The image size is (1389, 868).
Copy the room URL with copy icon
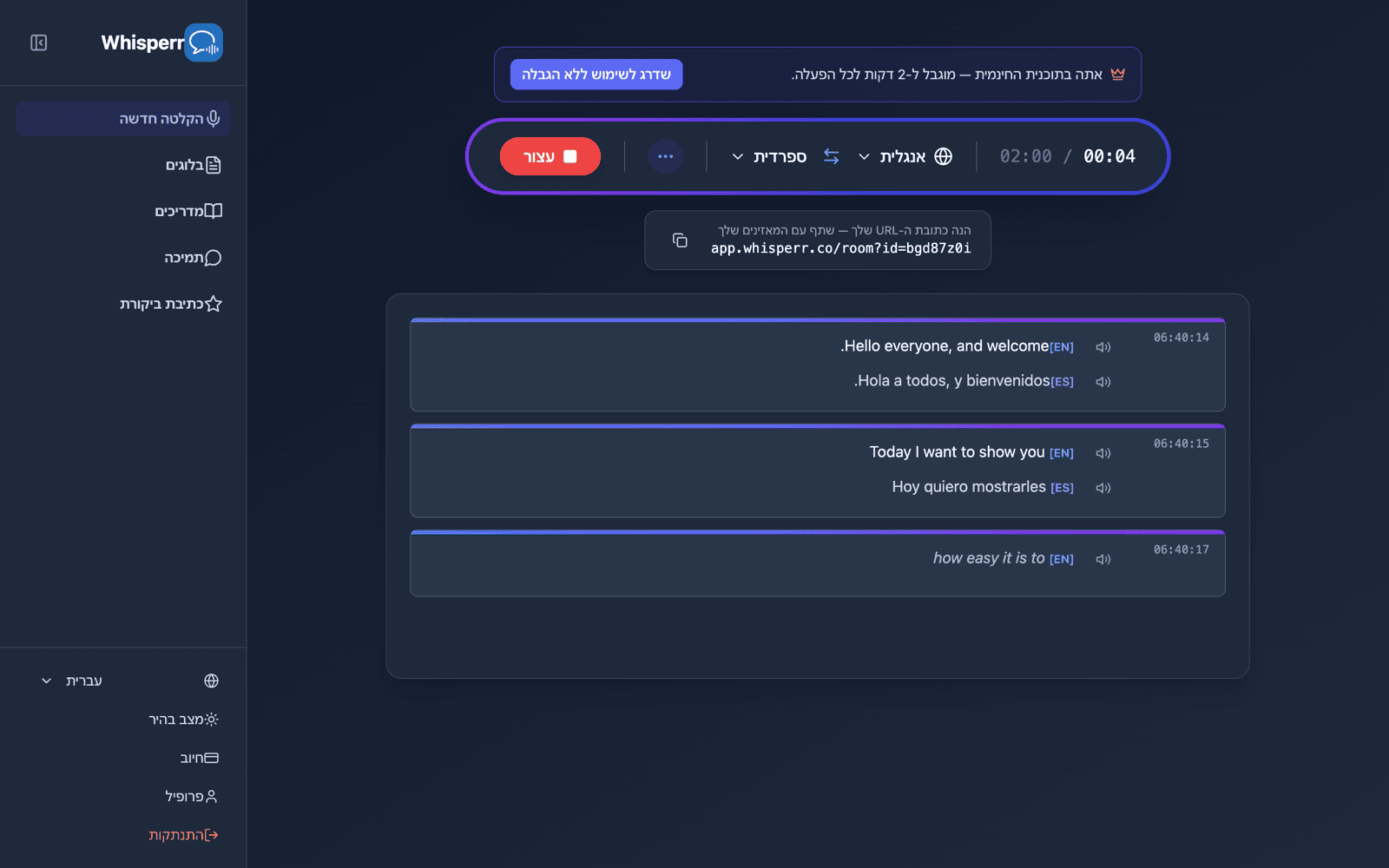pyautogui.click(x=680, y=240)
